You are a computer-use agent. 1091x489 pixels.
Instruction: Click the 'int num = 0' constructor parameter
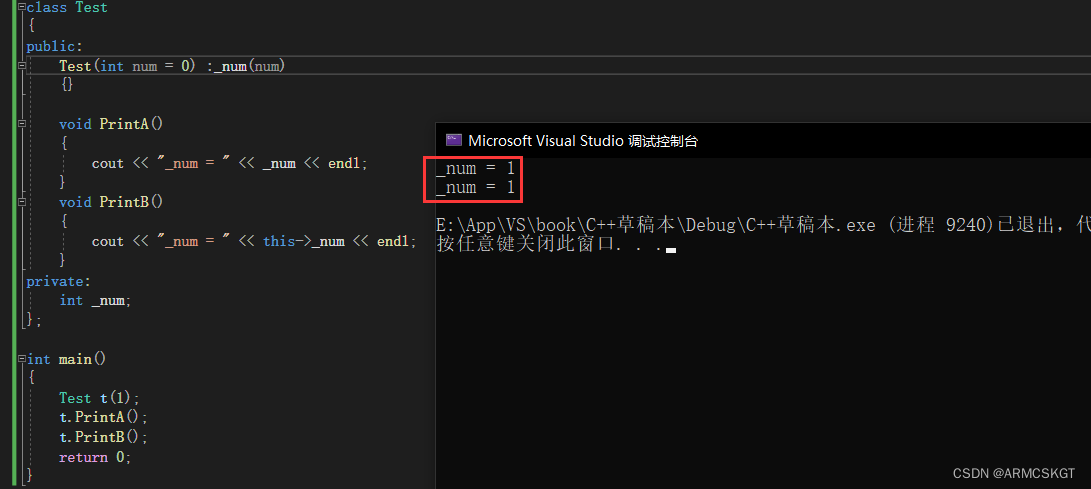click(144, 66)
